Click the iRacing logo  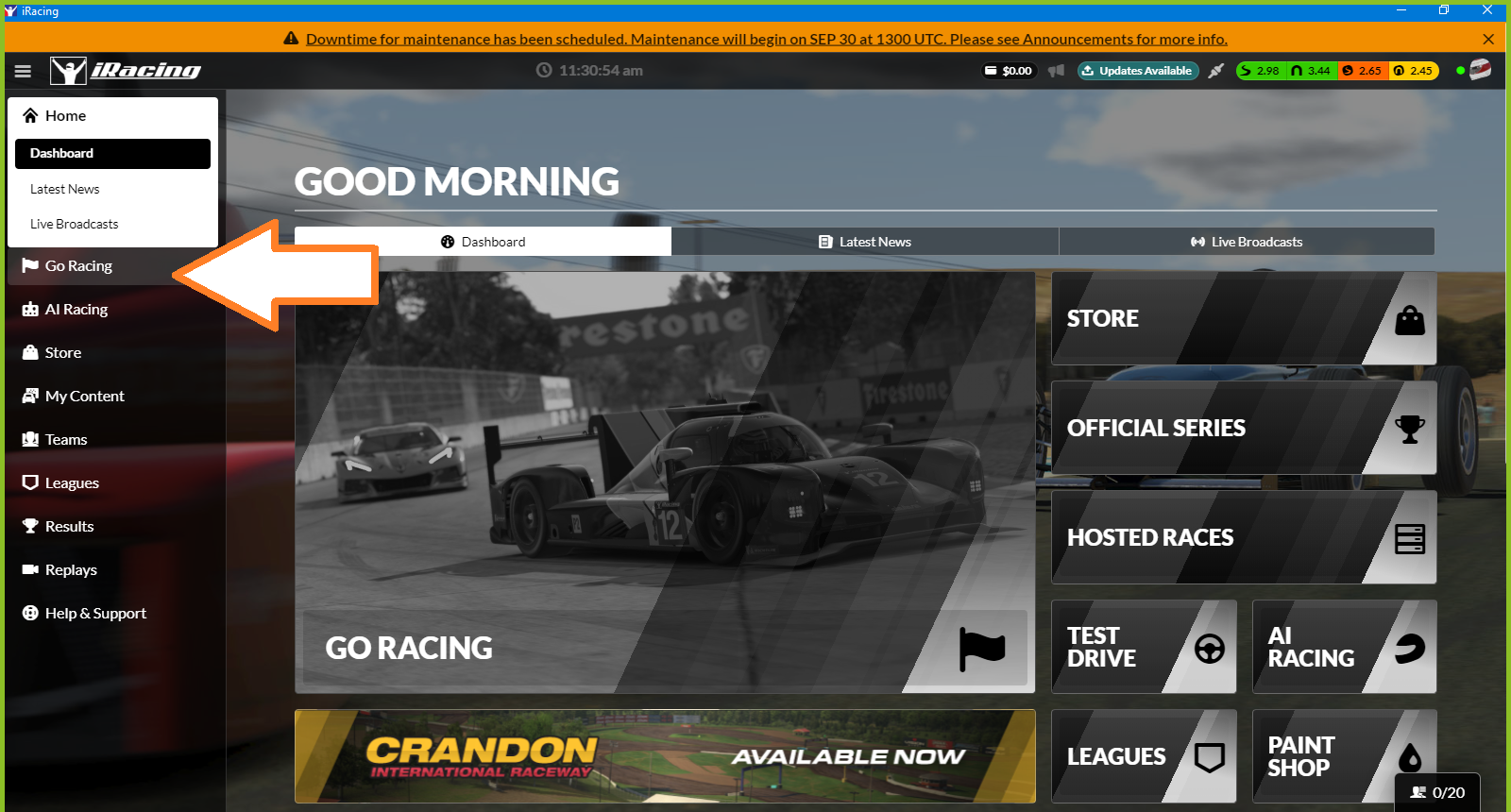[126, 71]
